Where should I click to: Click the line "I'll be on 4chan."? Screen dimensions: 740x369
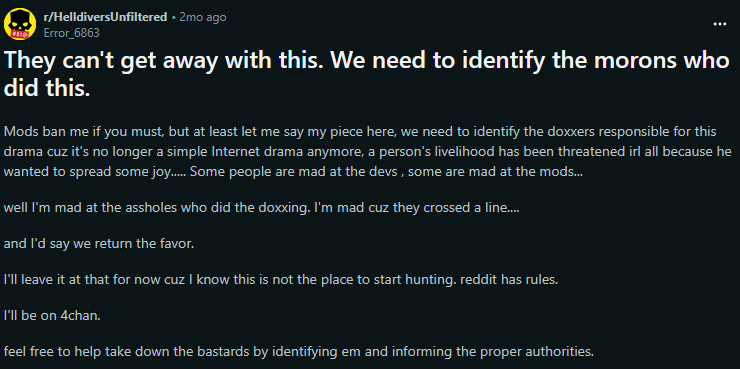[x=52, y=316]
